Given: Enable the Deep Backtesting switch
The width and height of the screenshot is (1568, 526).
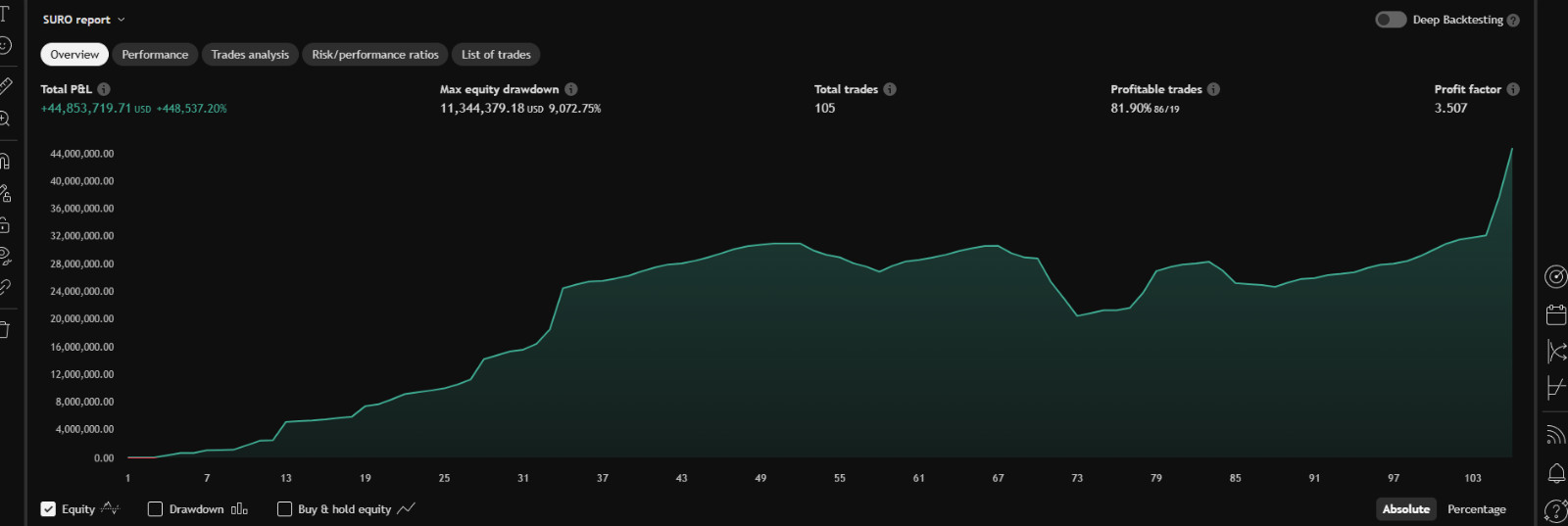Looking at the screenshot, I should (x=1391, y=20).
